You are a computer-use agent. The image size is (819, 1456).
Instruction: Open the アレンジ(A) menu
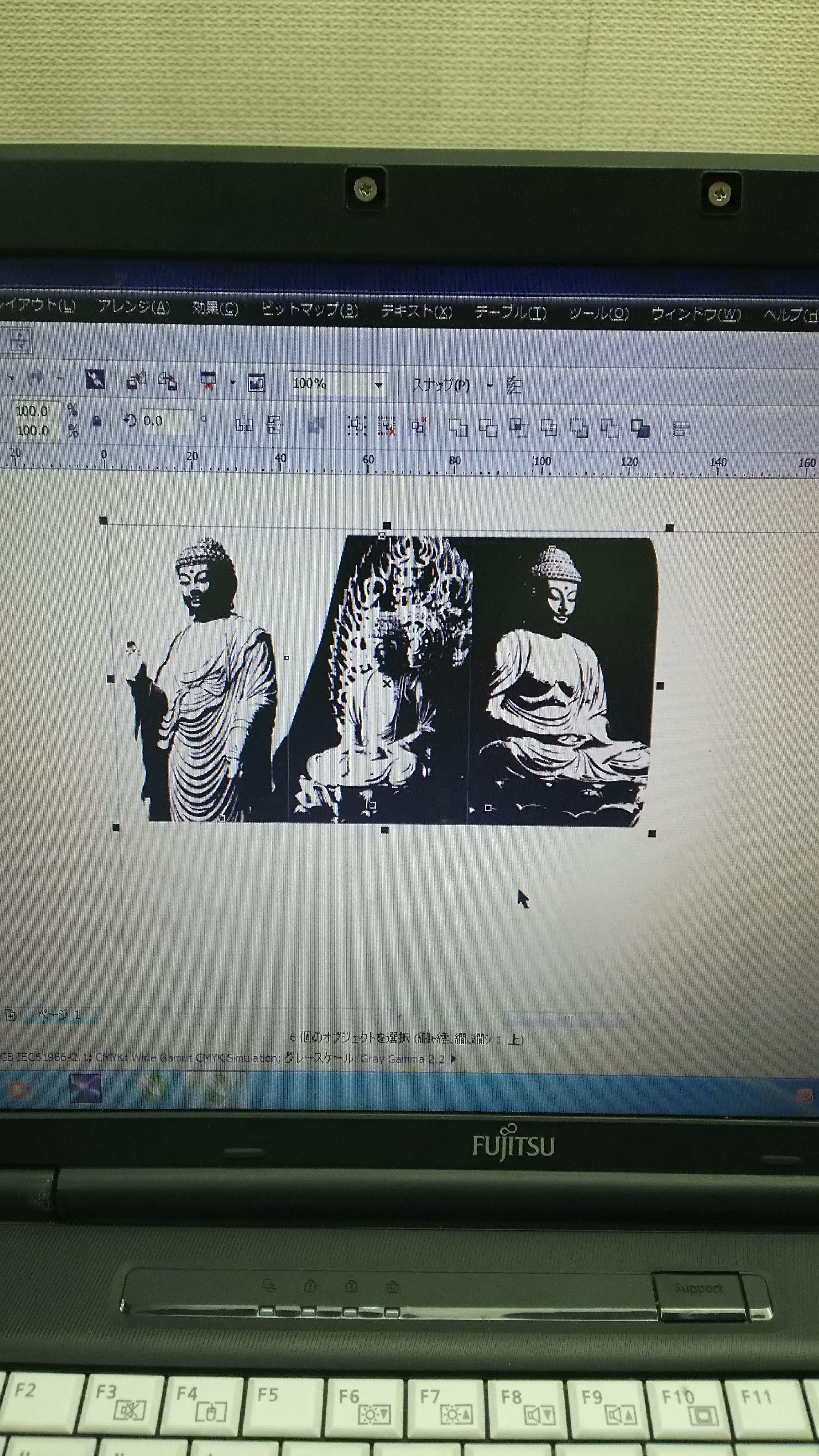tap(134, 307)
